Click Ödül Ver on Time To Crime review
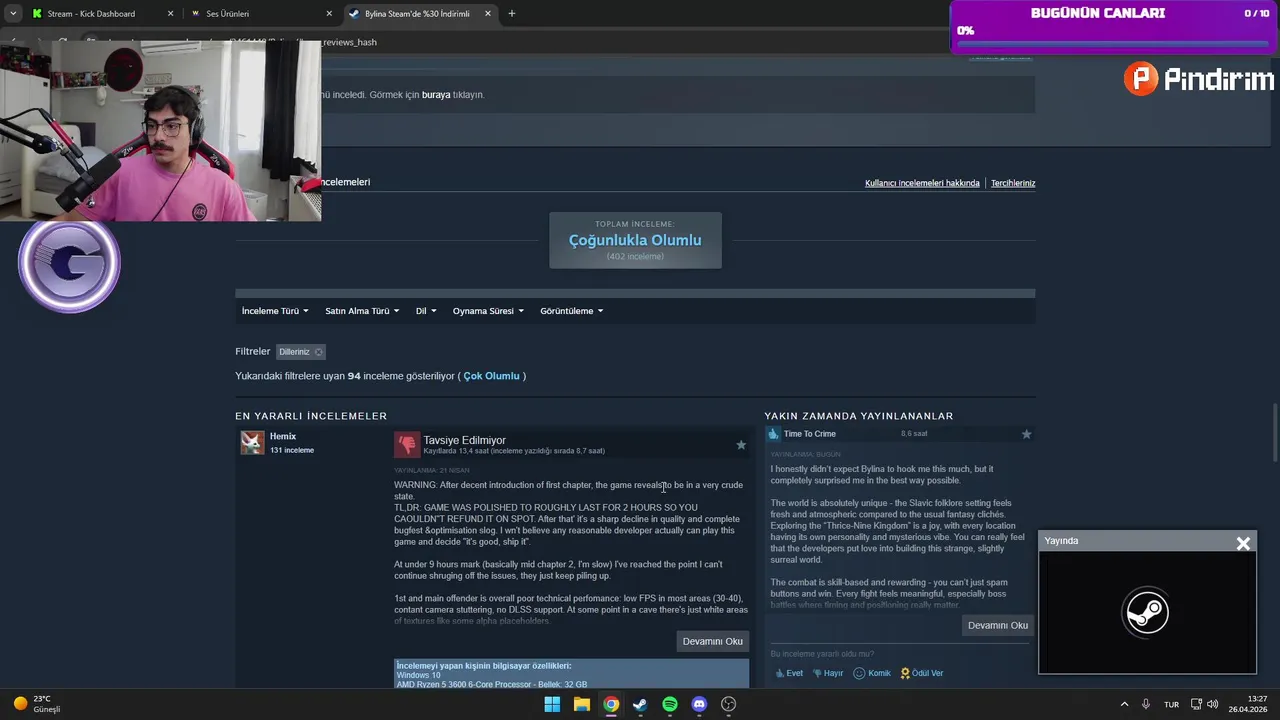Image resolution: width=1280 pixels, height=720 pixels. coord(922,673)
